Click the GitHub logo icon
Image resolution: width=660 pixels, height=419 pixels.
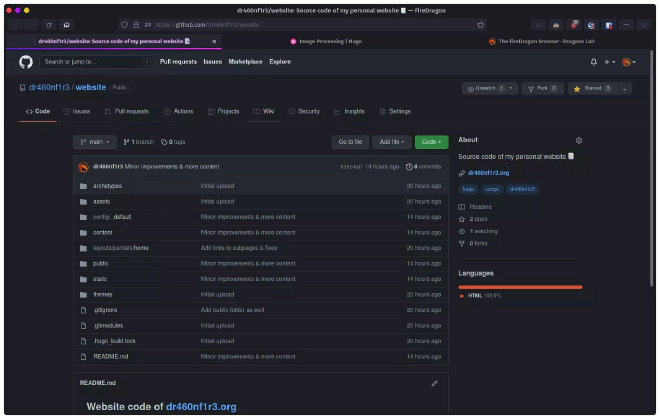26,62
